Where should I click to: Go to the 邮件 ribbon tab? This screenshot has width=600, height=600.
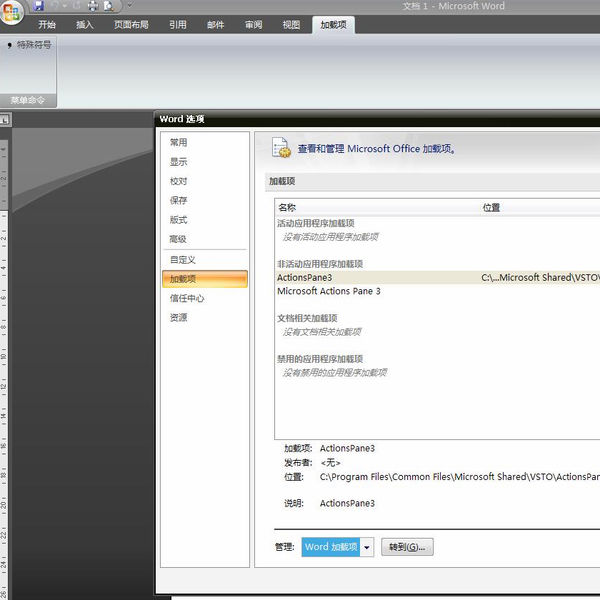coord(215,25)
